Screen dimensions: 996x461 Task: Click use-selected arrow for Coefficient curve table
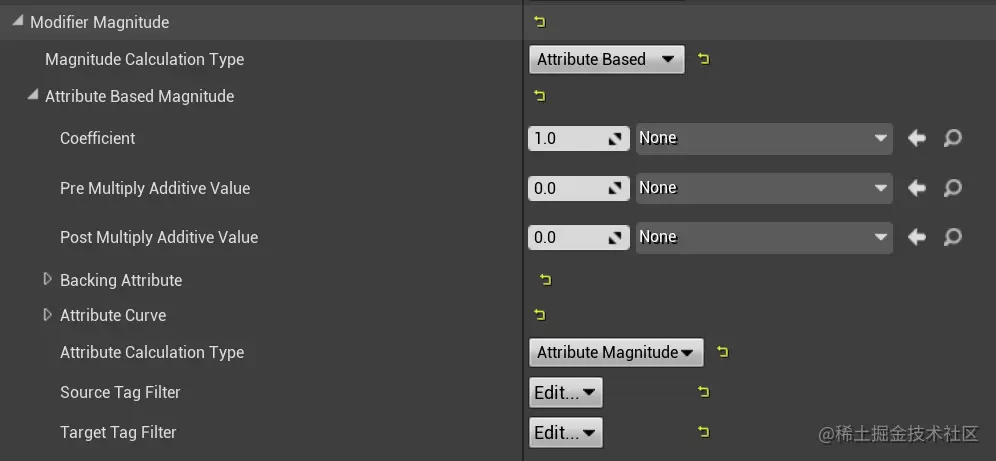pyautogui.click(x=916, y=138)
